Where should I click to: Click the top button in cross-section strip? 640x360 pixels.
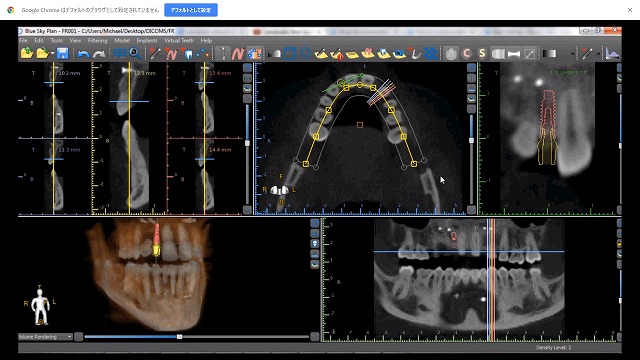coord(247,68)
